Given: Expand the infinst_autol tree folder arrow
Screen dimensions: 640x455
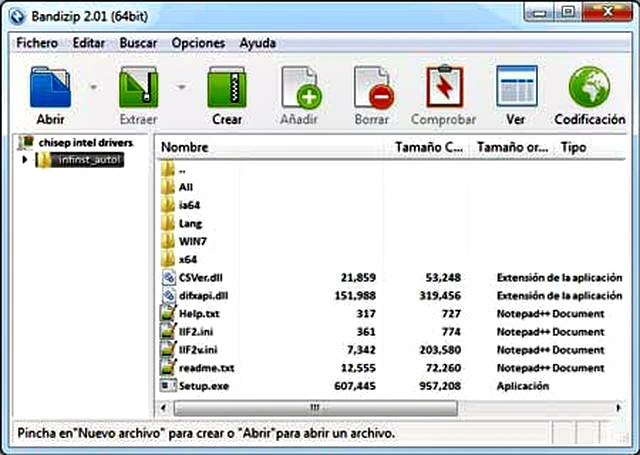Looking at the screenshot, I should (24, 160).
